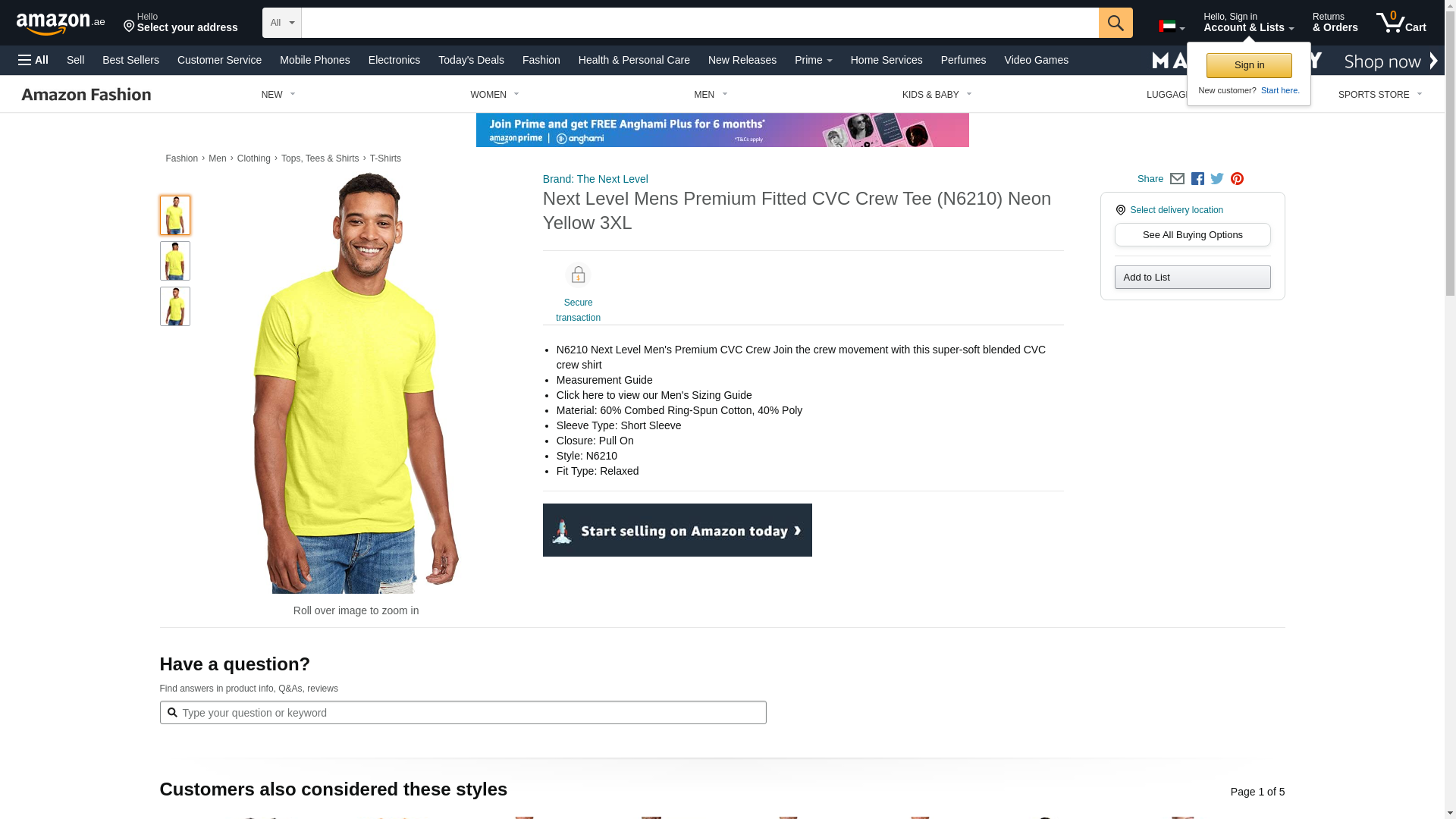Click the yellow Sign in button
Image resolution: width=1456 pixels, height=819 pixels.
[x=1249, y=65]
